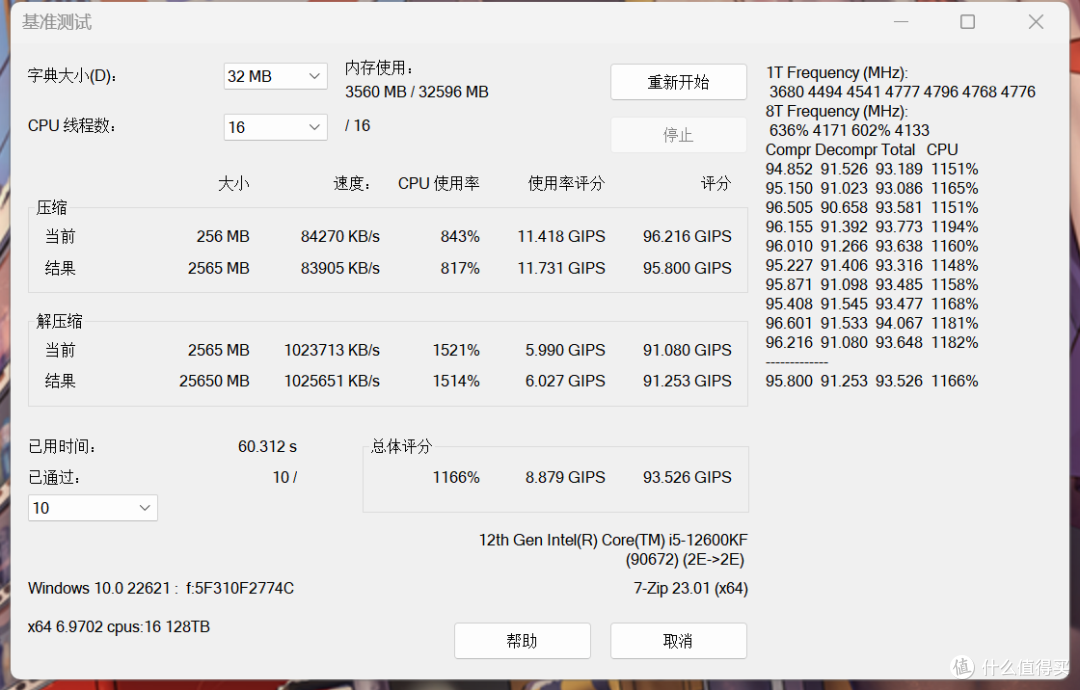Open the passes count dropdown showing 10
Image resolution: width=1080 pixels, height=690 pixels.
[92, 508]
